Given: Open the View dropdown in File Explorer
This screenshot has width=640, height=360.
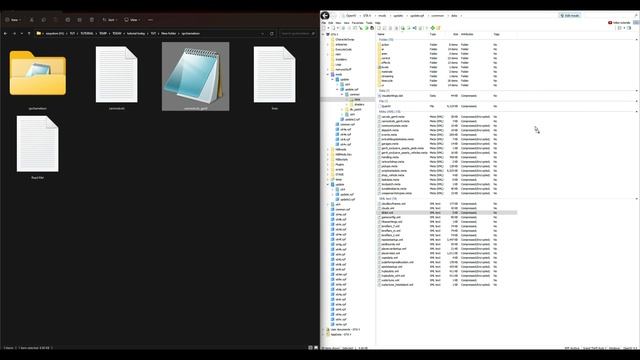Looking at the screenshot, I should click(x=132, y=20).
